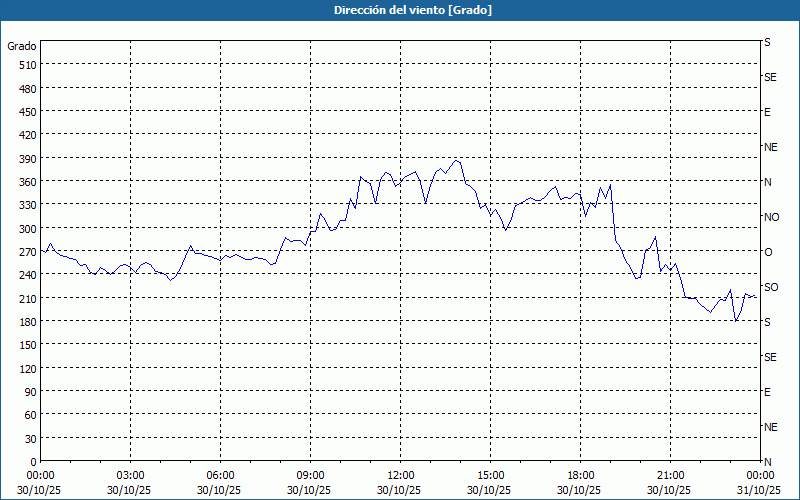Click the 'E' compass label beside the 450 gridline

click(767, 112)
